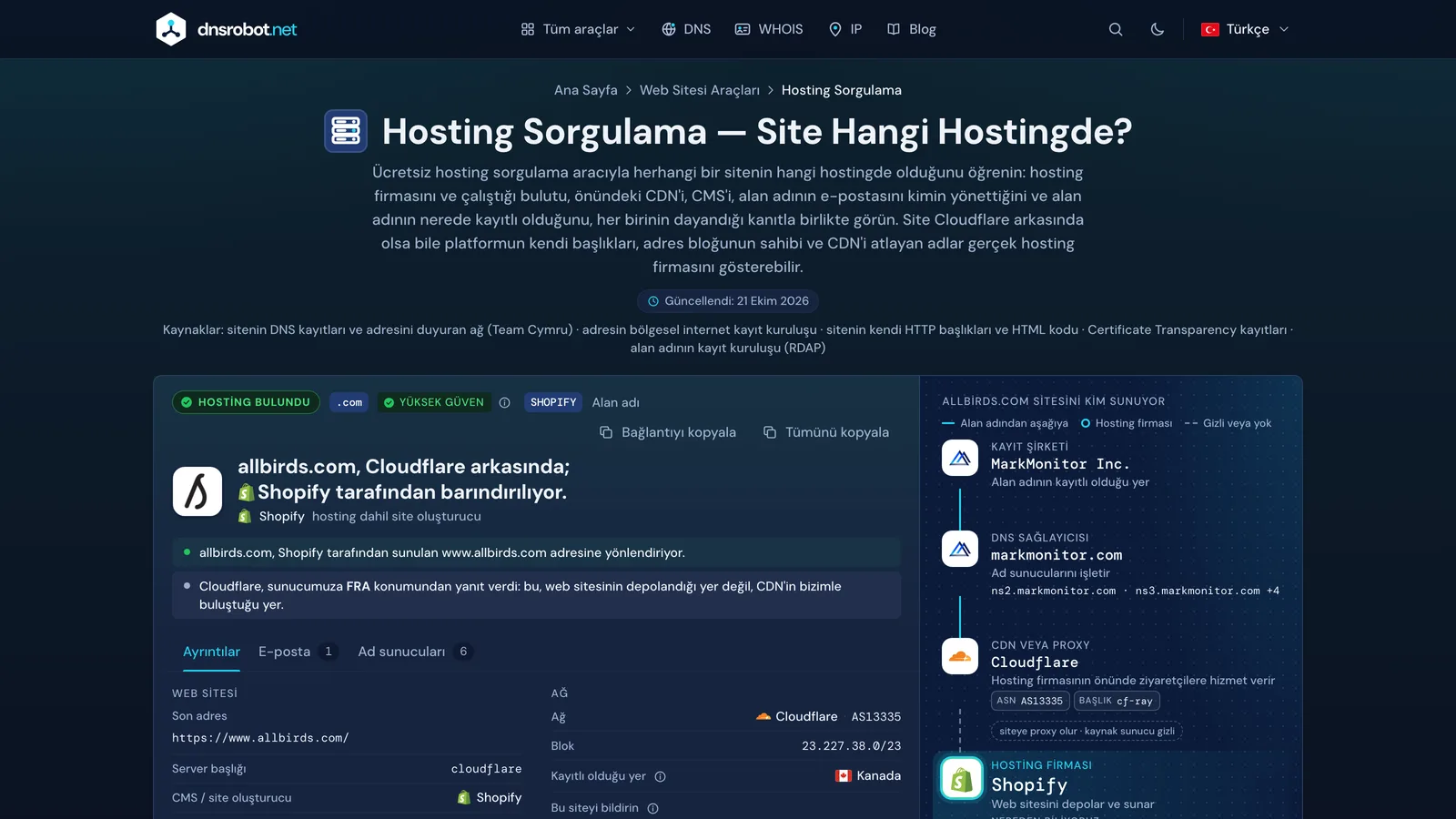Click the allbirds site favicon thumbnail

coord(197,491)
